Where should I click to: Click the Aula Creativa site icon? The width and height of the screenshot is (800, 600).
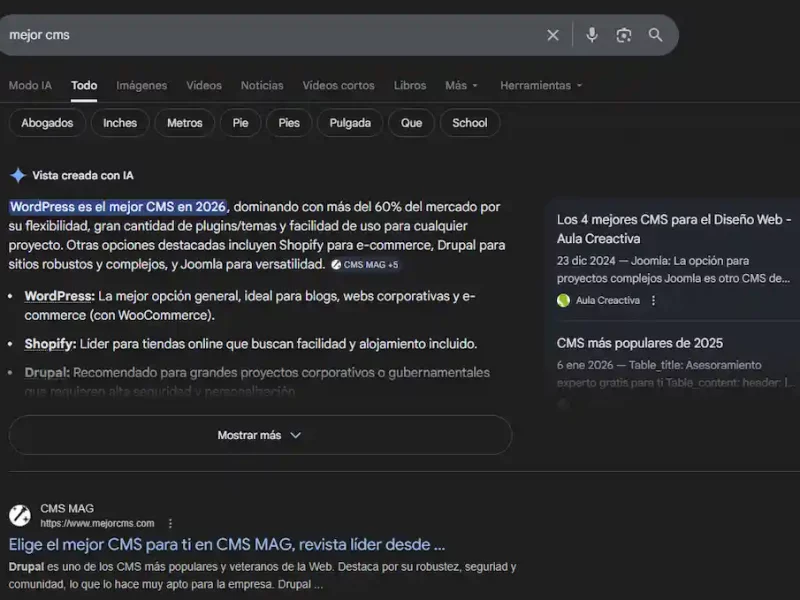[563, 299]
